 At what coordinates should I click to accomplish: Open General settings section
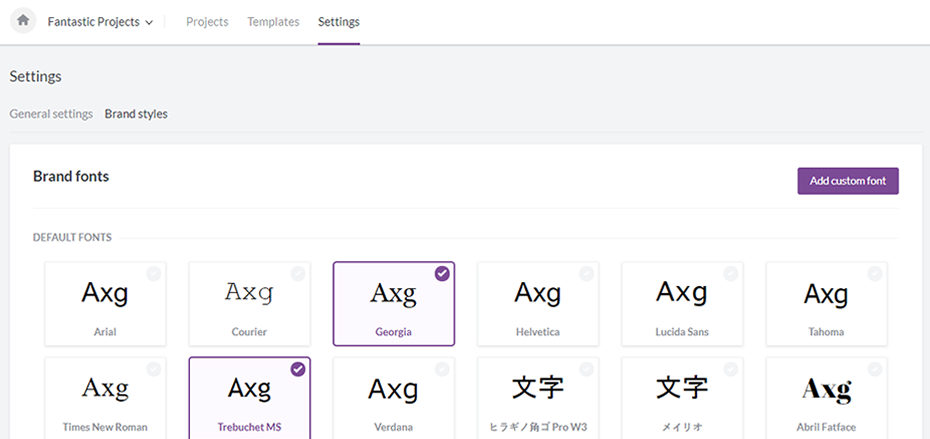point(51,114)
